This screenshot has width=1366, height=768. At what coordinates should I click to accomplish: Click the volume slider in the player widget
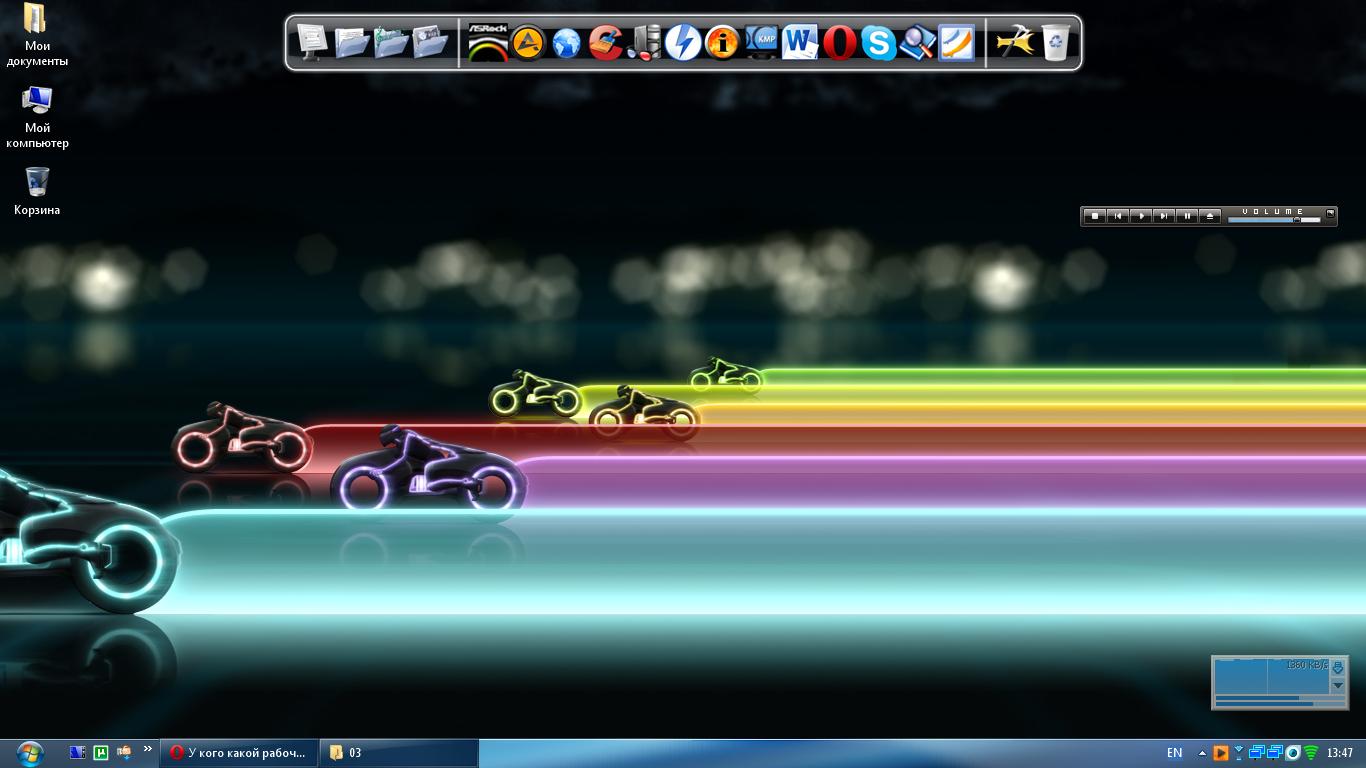1273,219
